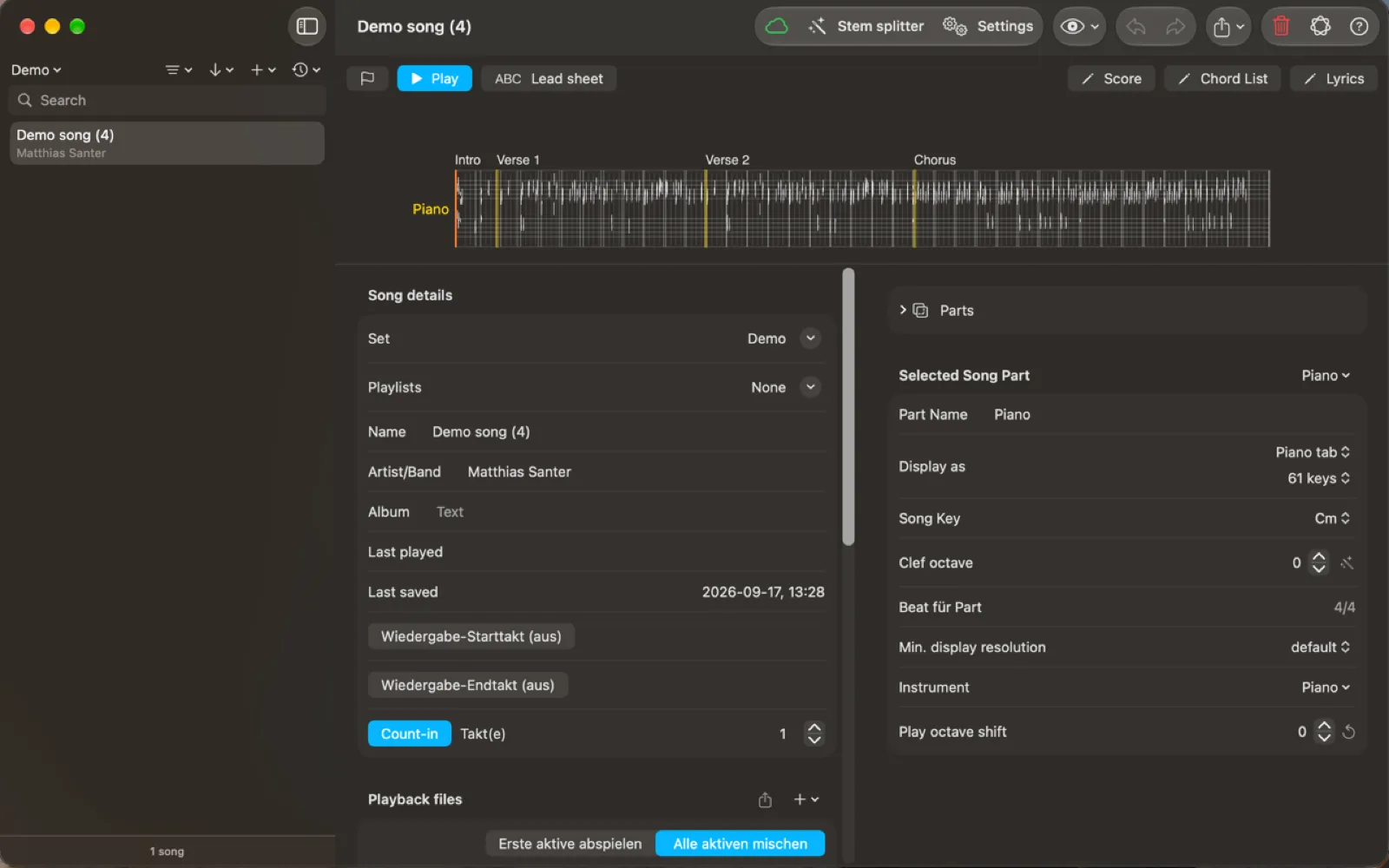Open the share menu in the toolbar

1228,27
